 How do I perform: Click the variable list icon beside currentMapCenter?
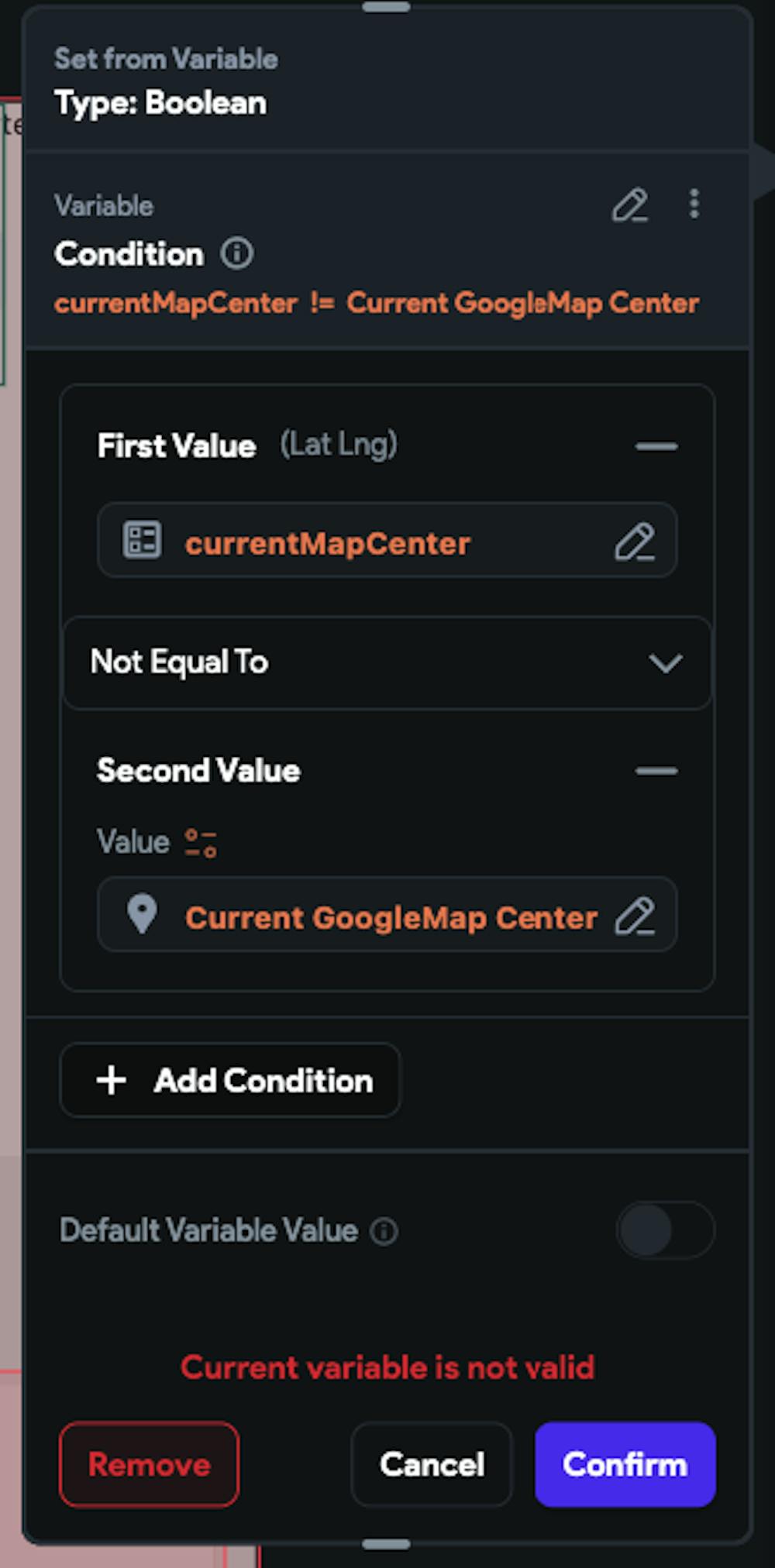click(143, 540)
